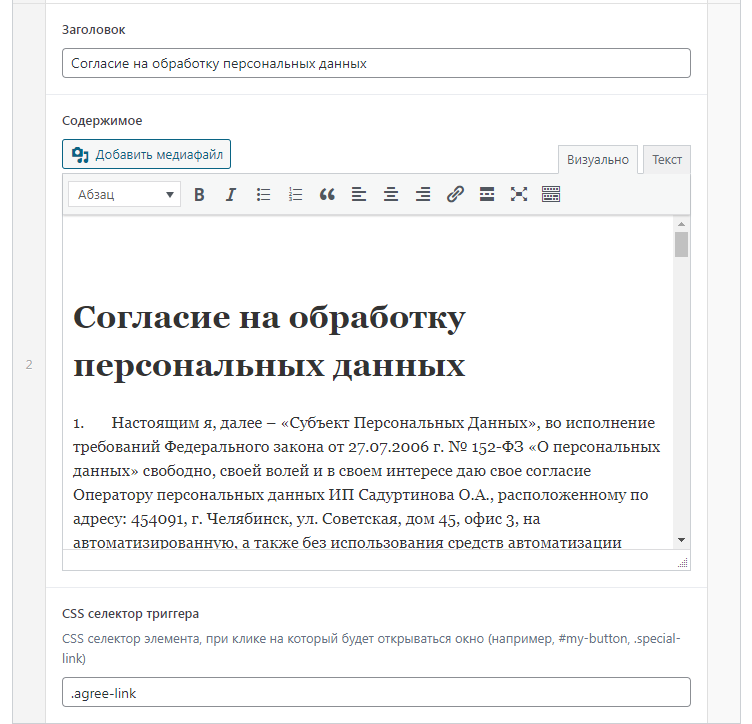Click the paragraph starting with 'Настоящим я'
Viewport: 752px width, 724px height.
366,482
